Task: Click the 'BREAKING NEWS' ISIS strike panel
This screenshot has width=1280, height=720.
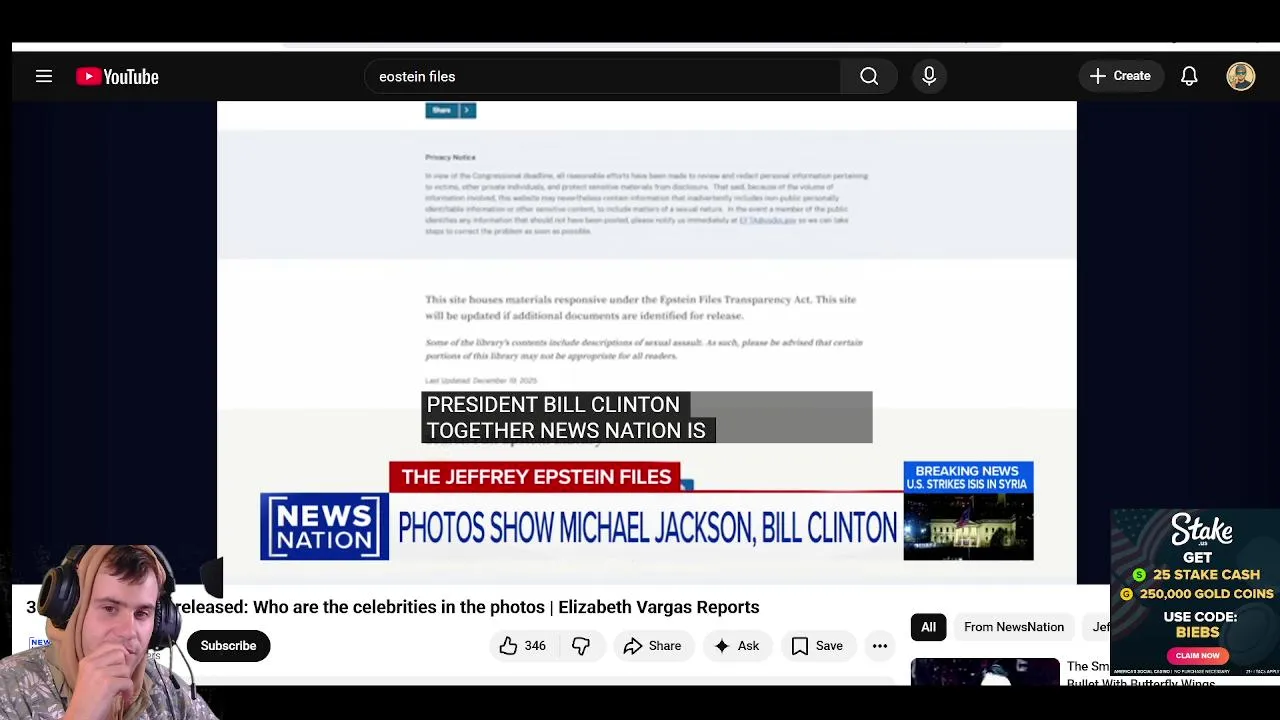Action: [x=968, y=510]
